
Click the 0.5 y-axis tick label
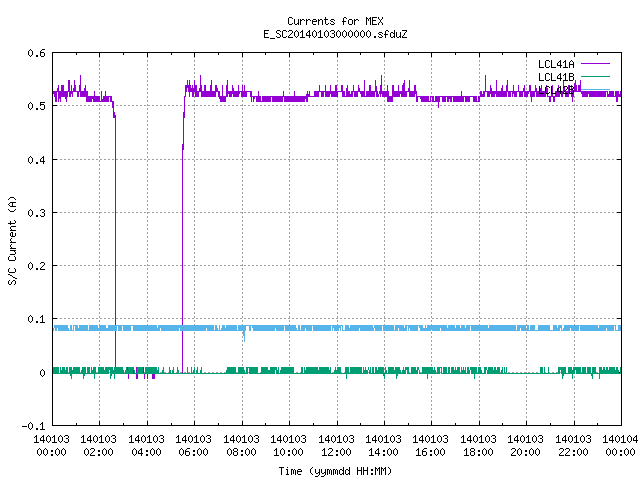tap(36, 106)
